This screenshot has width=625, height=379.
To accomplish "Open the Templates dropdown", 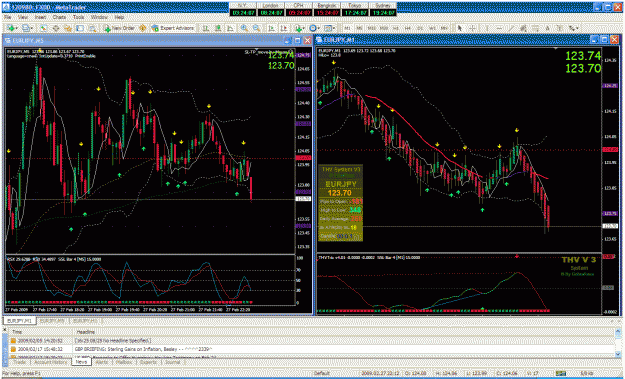I will click(329, 28).
